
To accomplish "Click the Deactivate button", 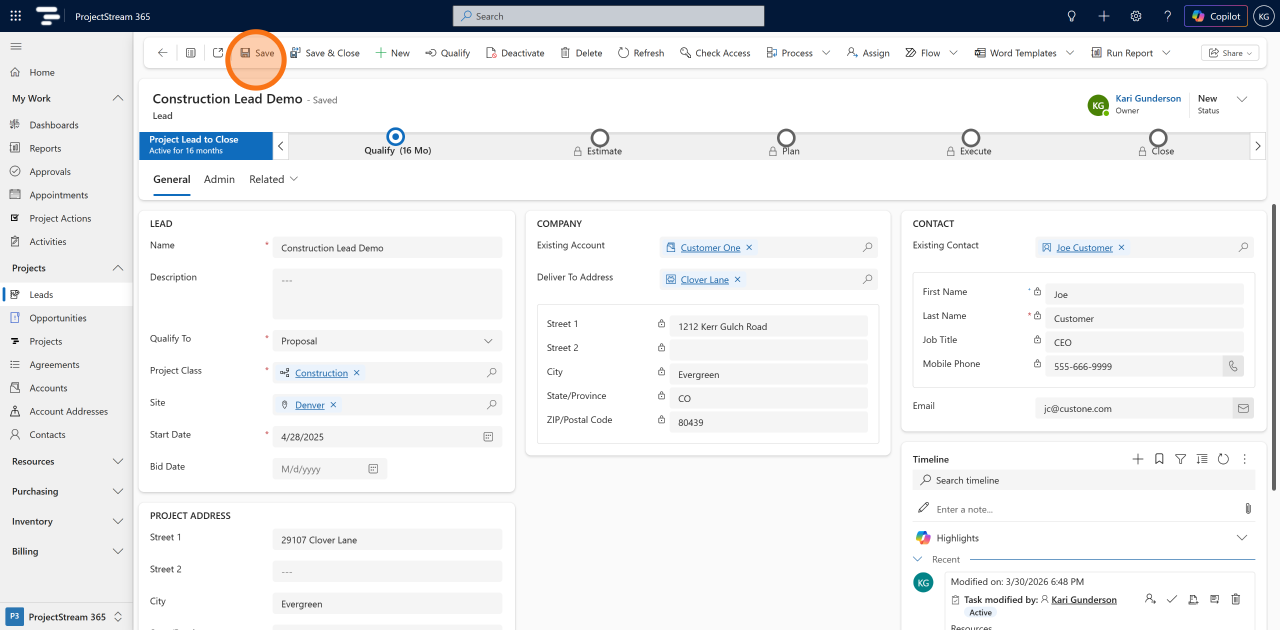I will [x=515, y=53].
